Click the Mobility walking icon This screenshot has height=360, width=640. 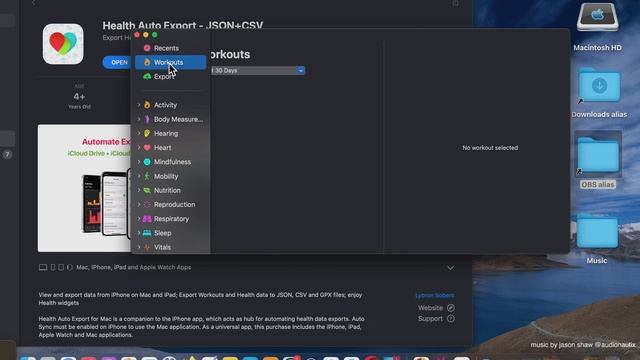[147, 176]
